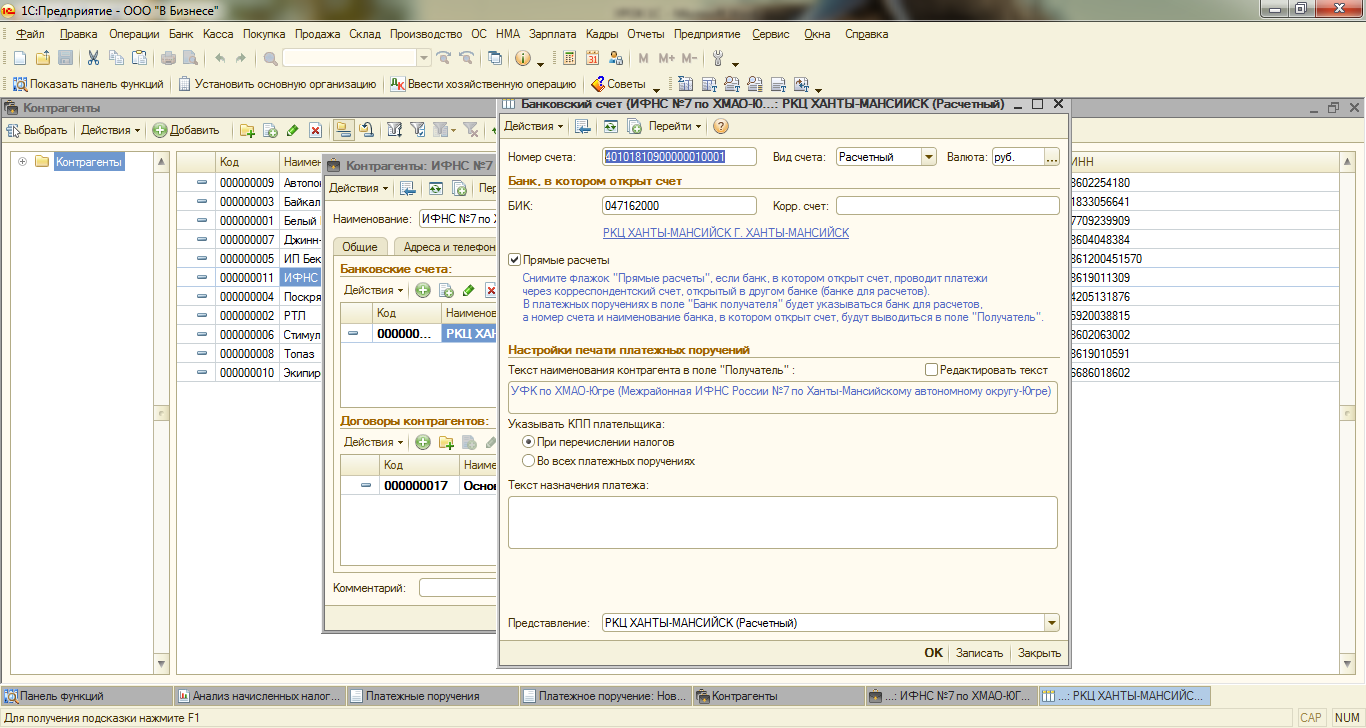This screenshot has width=1366, height=728.
Task: Click green plus add icon under Договоры контрагентов
Action: [423, 442]
